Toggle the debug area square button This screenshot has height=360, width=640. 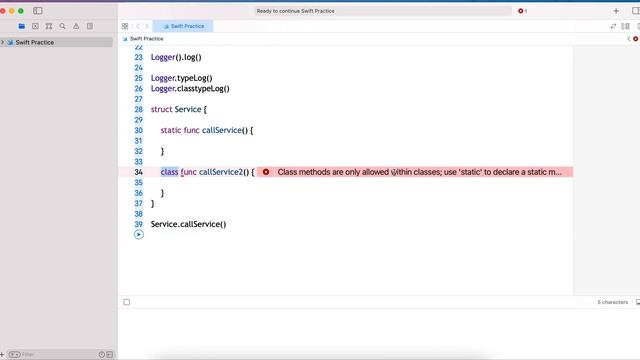pos(127,302)
